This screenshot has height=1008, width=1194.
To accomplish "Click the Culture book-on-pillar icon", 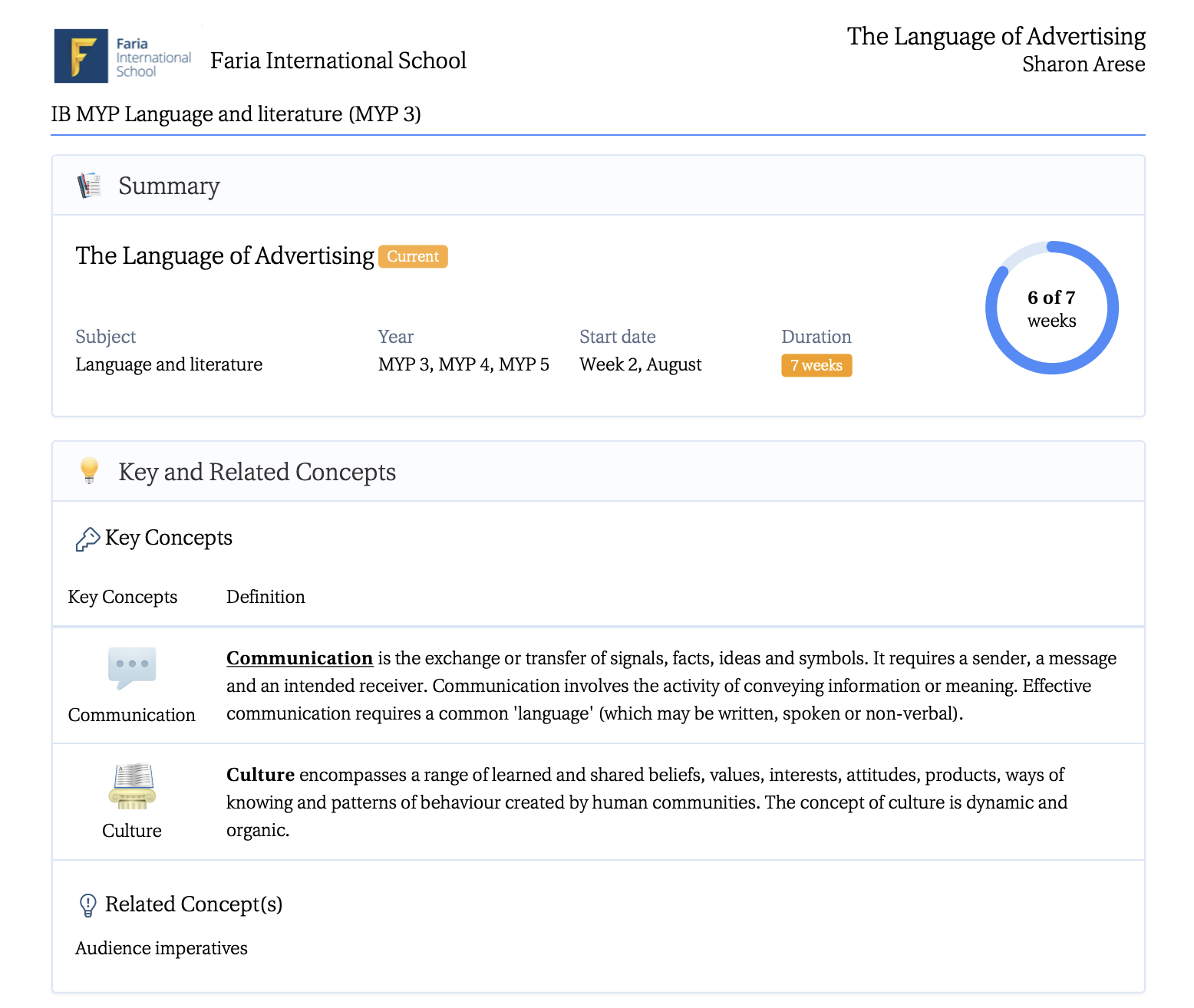I will 132,786.
